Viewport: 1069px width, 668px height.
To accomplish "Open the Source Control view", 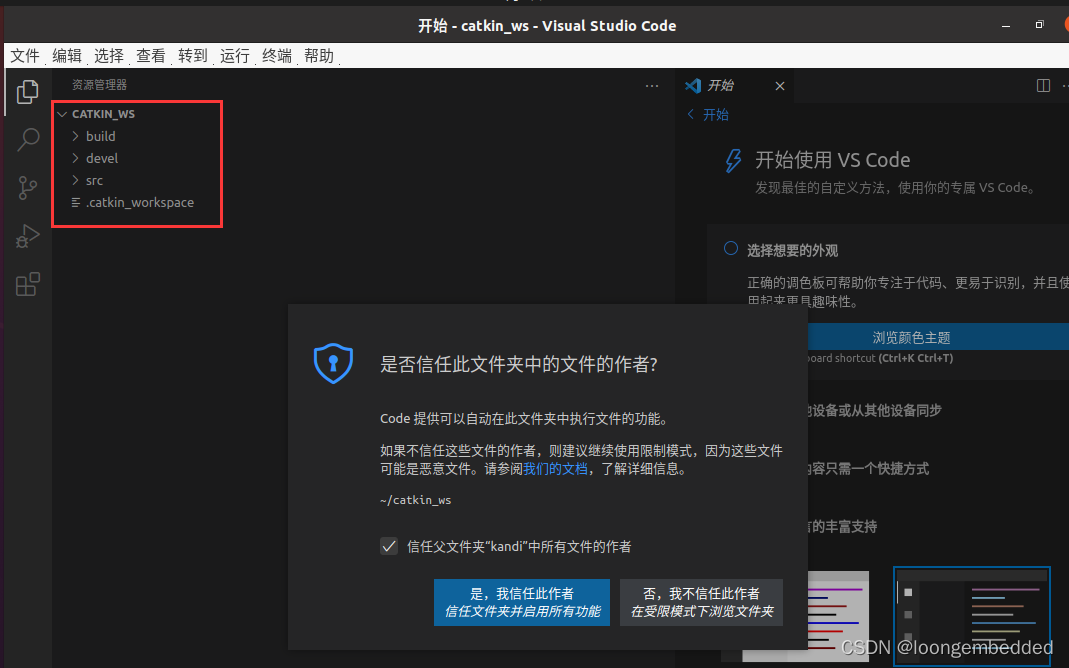I will click(x=27, y=188).
